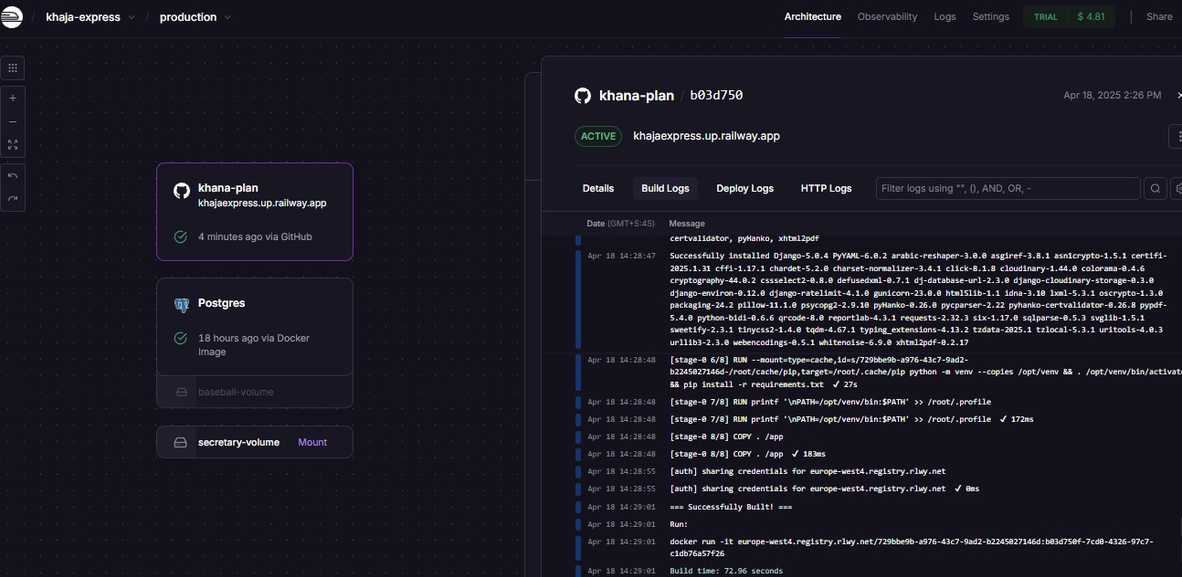The width and height of the screenshot is (1182, 577).
Task: Click the Railway logo icon
Action: click(11, 17)
